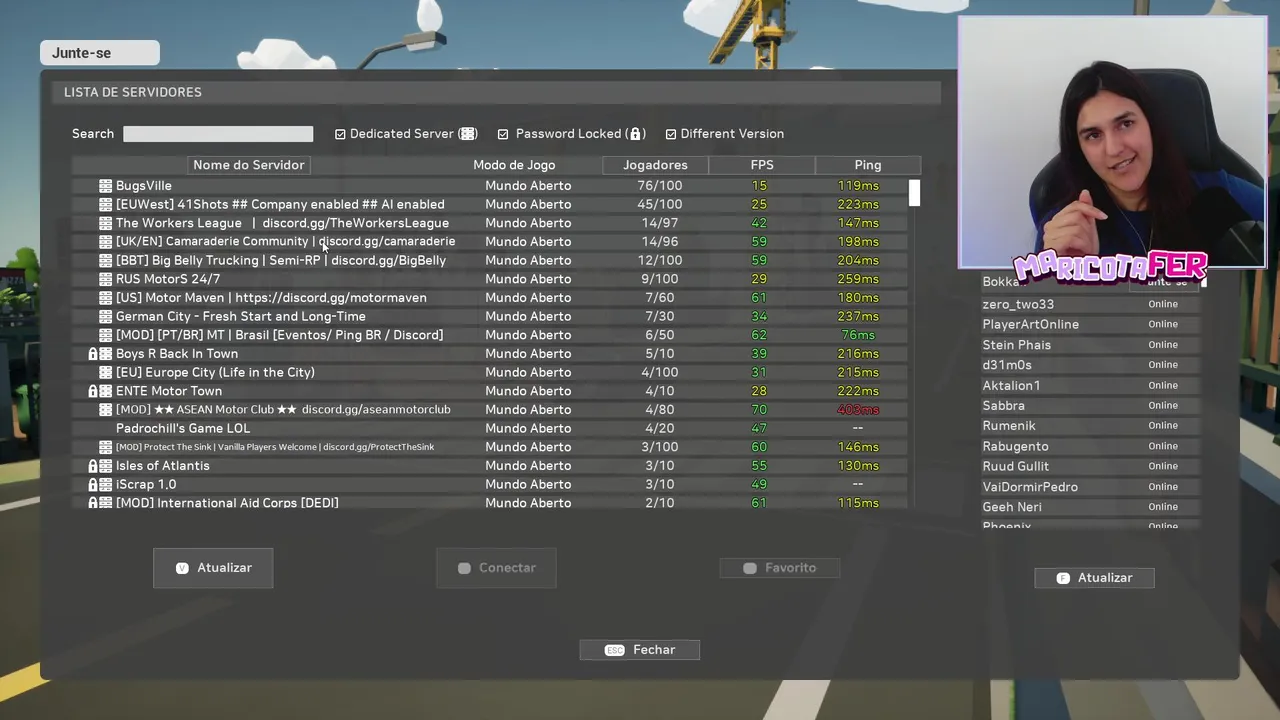Toggle Different Version checkbox
This screenshot has width=1280, height=720.
[x=671, y=134]
